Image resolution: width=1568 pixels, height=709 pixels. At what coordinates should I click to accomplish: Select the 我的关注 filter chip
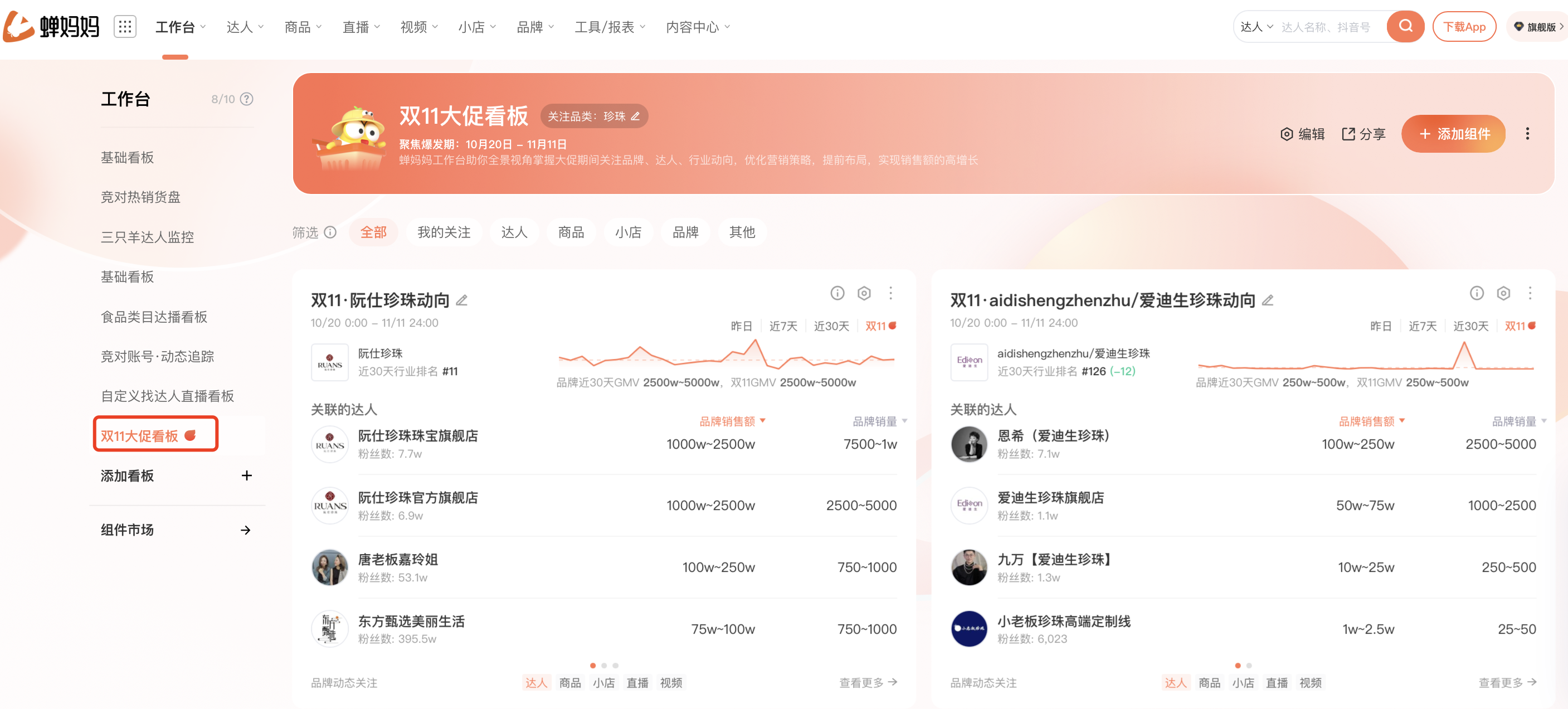coord(444,232)
